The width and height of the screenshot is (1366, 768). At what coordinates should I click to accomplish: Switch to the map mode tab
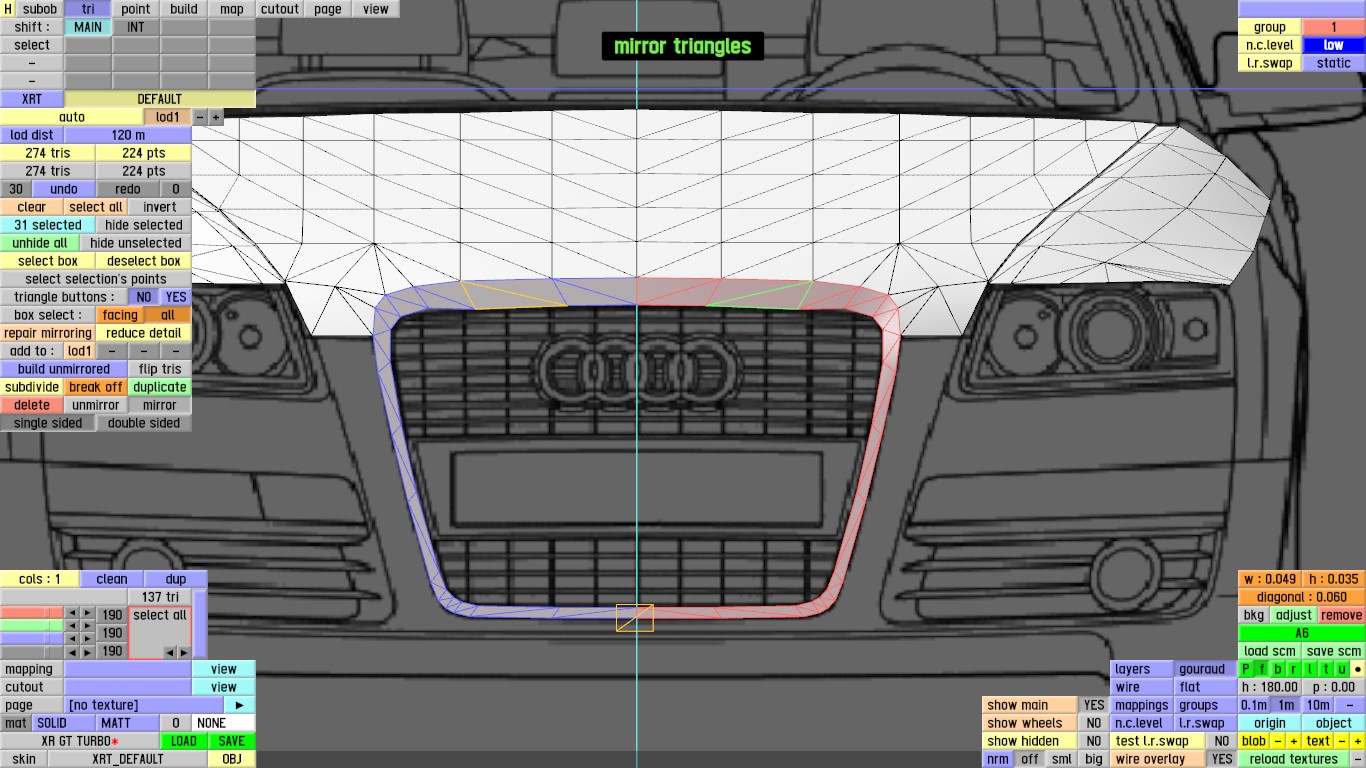(x=232, y=9)
